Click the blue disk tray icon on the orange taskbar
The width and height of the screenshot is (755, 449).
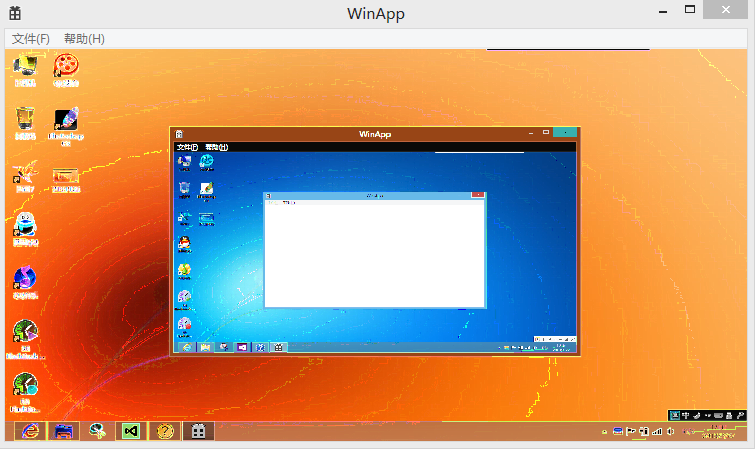(x=618, y=431)
